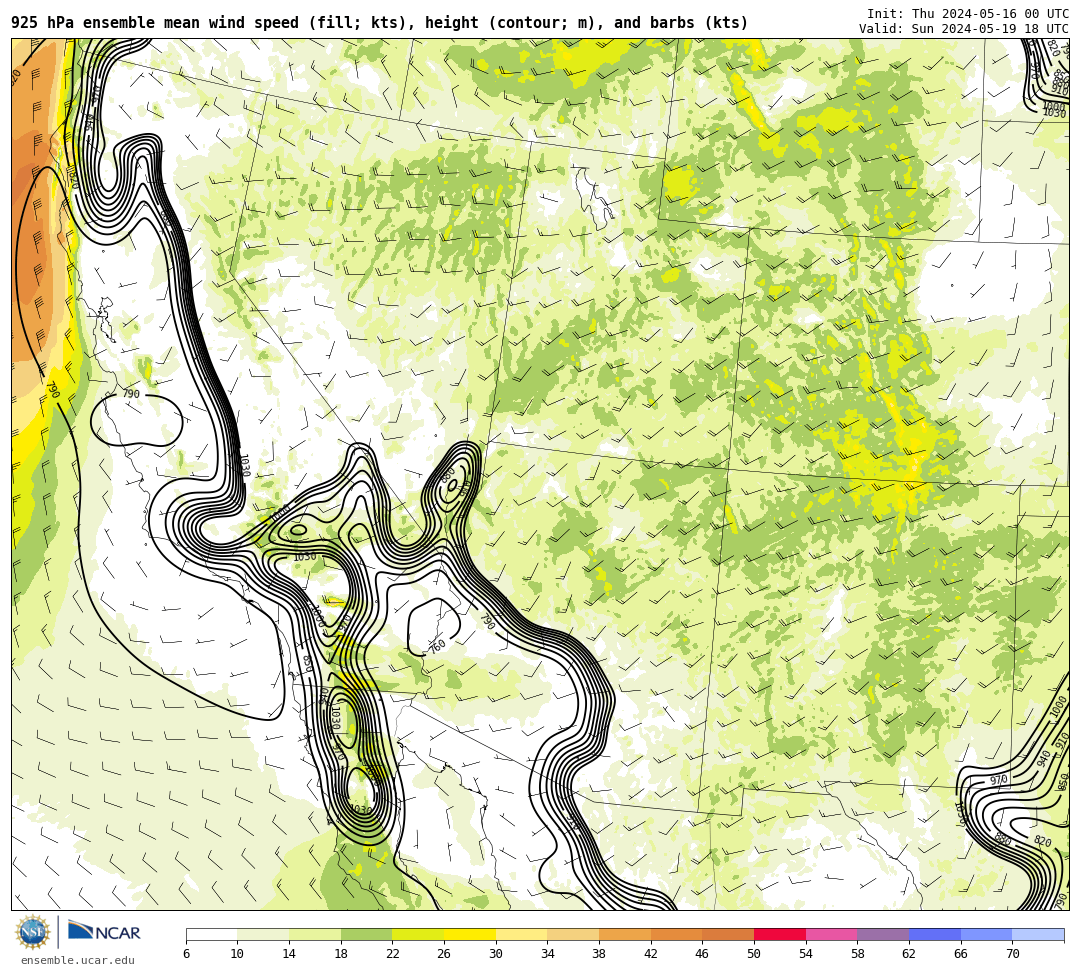Click legend tick label '30'
Screen dimensions: 1080x973
[x=496, y=954]
